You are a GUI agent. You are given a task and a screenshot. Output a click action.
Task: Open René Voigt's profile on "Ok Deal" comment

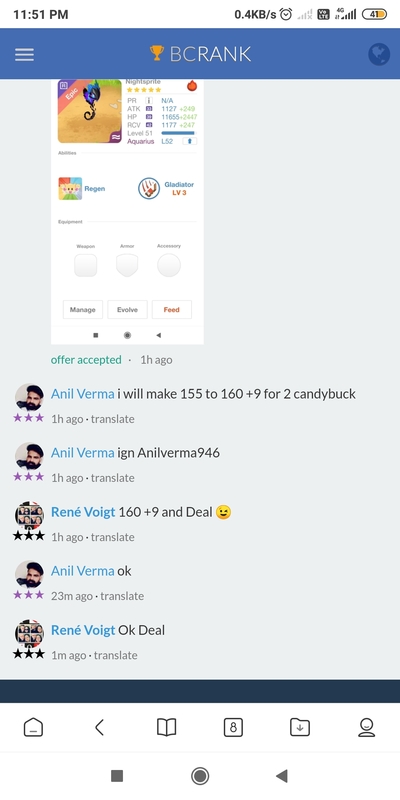[83, 630]
